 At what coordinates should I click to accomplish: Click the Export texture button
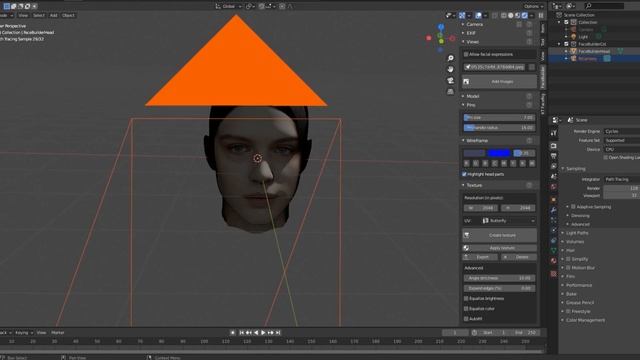[480, 257]
